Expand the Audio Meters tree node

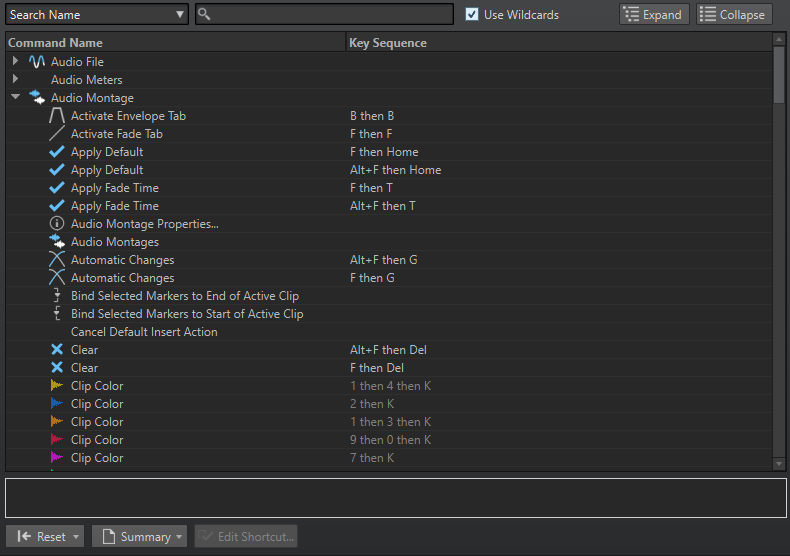[x=15, y=80]
